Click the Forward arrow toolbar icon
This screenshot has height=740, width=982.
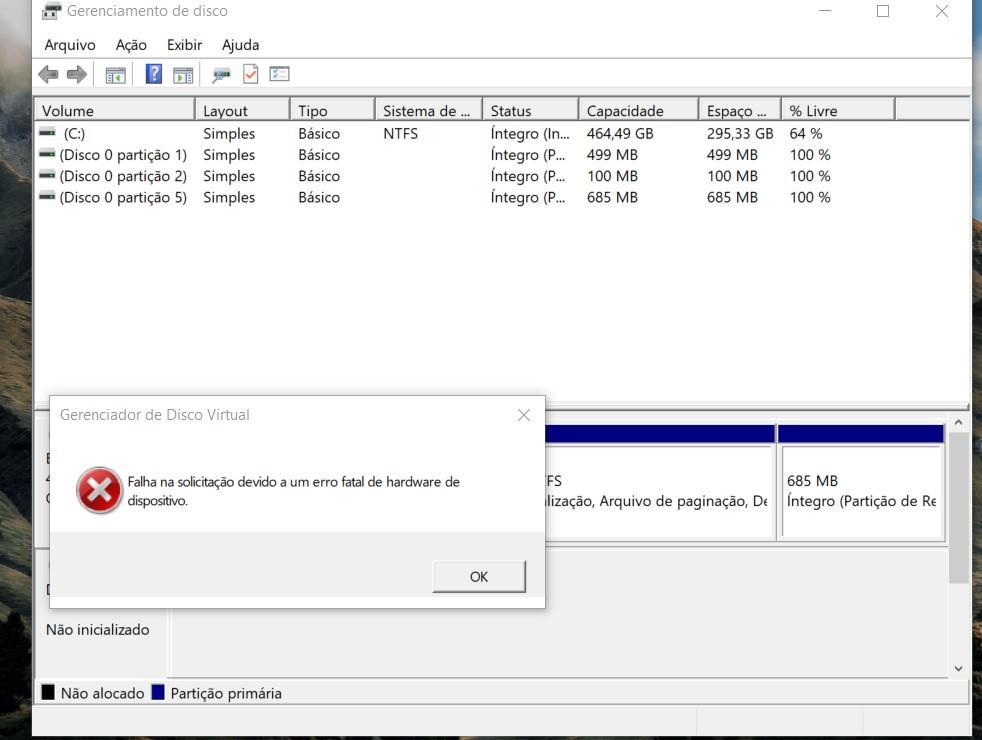click(76, 75)
